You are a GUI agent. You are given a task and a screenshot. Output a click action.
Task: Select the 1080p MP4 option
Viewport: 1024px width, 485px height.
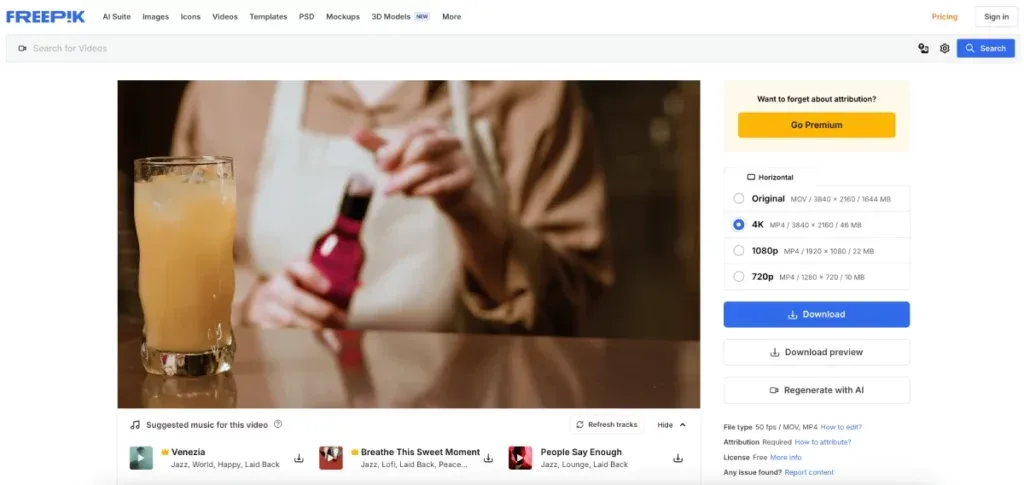(816, 251)
